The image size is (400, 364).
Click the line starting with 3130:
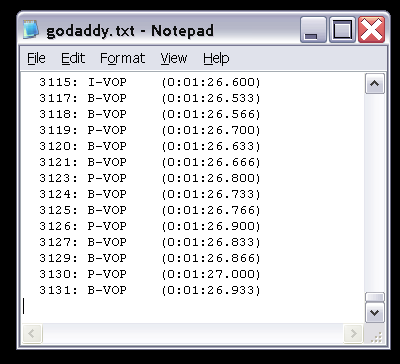(149, 274)
